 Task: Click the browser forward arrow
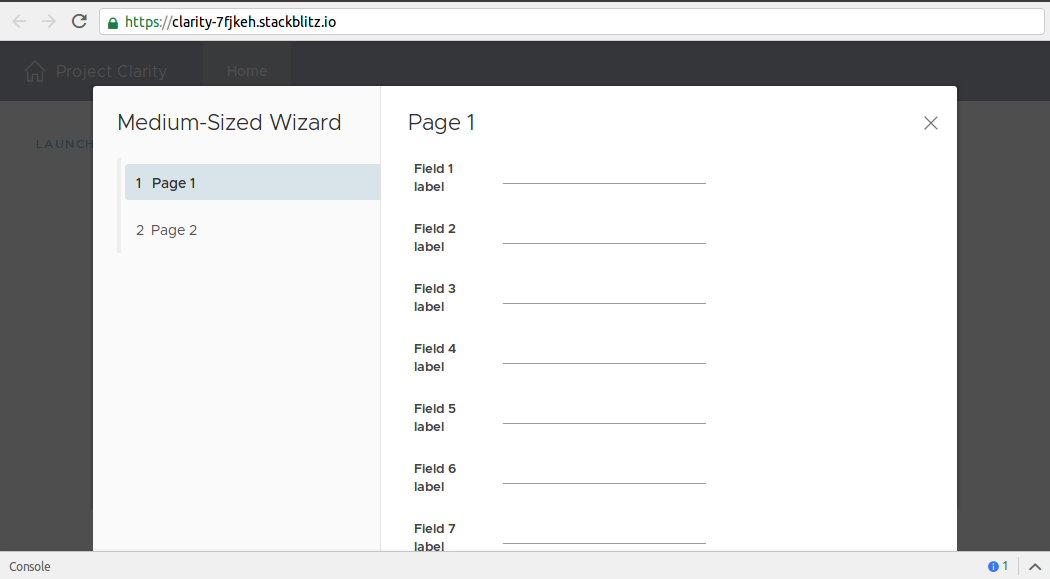49,21
